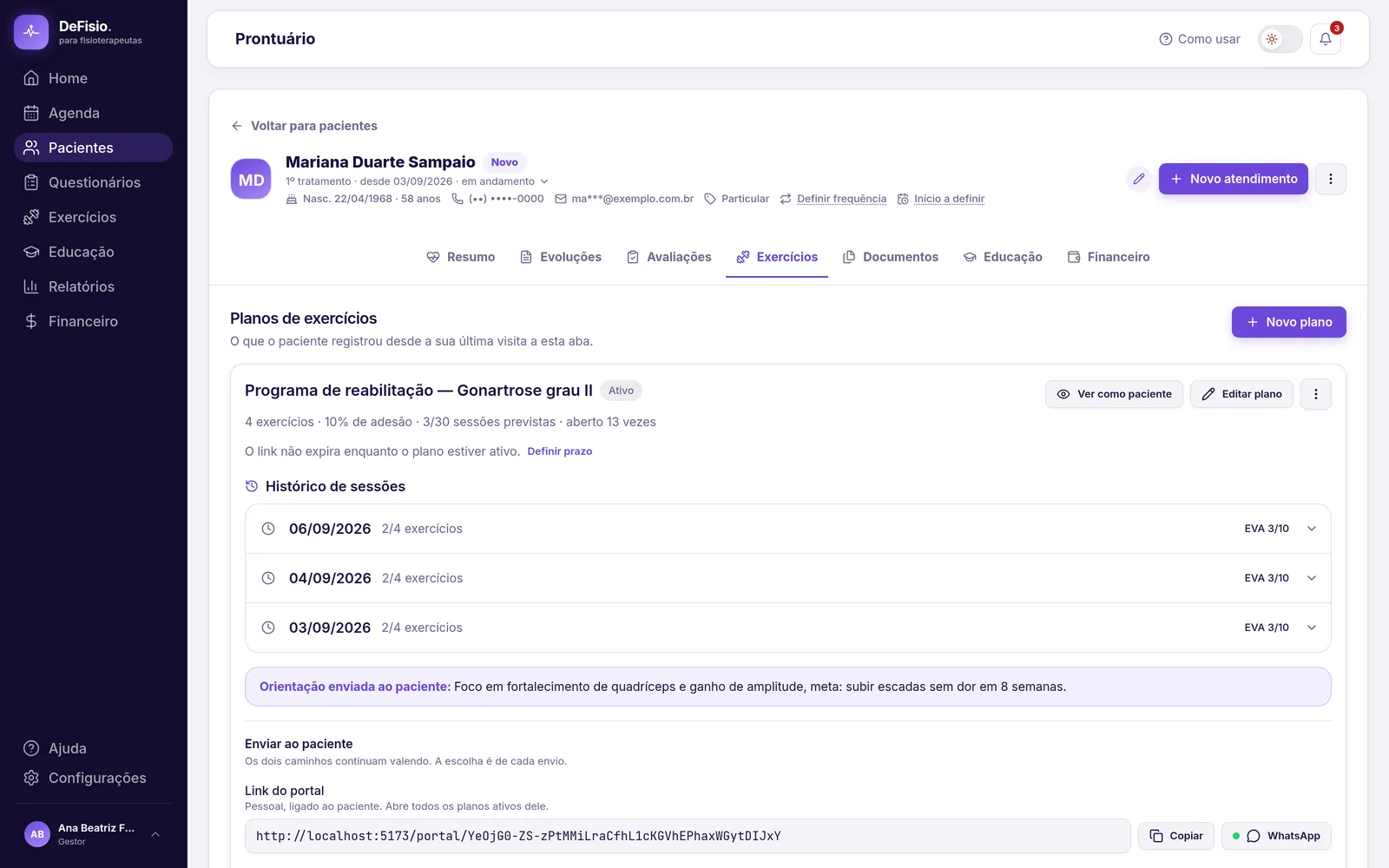This screenshot has height=868, width=1389.
Task: Click Definir frequência link
Action: [x=841, y=199]
